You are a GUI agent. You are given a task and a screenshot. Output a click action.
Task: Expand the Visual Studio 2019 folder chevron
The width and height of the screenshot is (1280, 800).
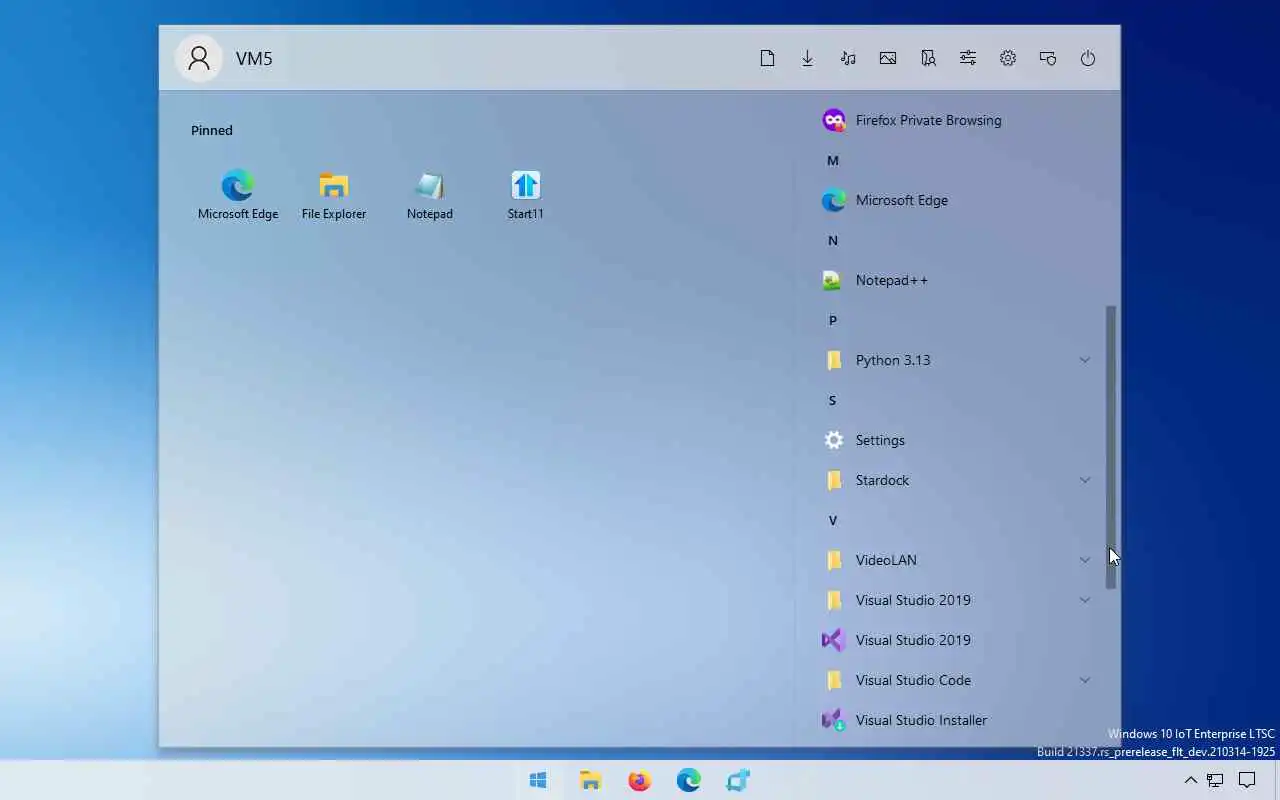pyautogui.click(x=1085, y=600)
